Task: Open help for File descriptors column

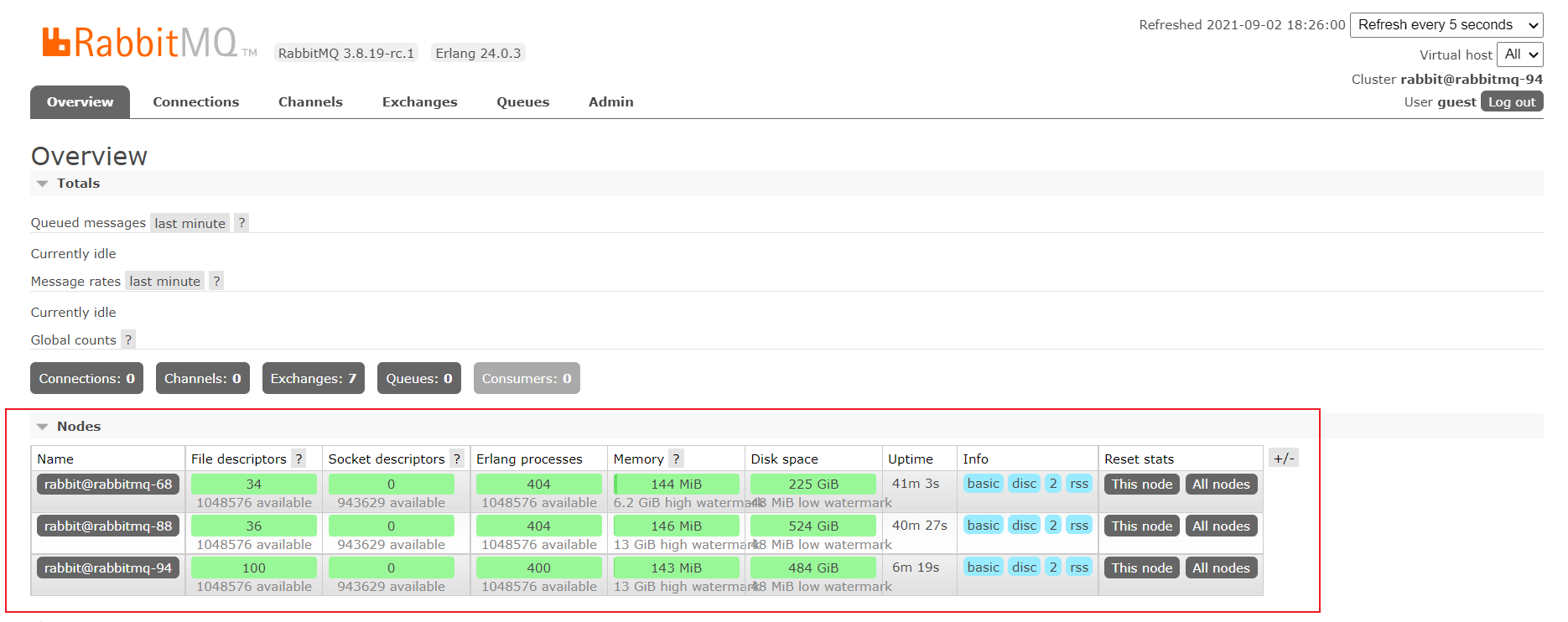Action: point(299,459)
